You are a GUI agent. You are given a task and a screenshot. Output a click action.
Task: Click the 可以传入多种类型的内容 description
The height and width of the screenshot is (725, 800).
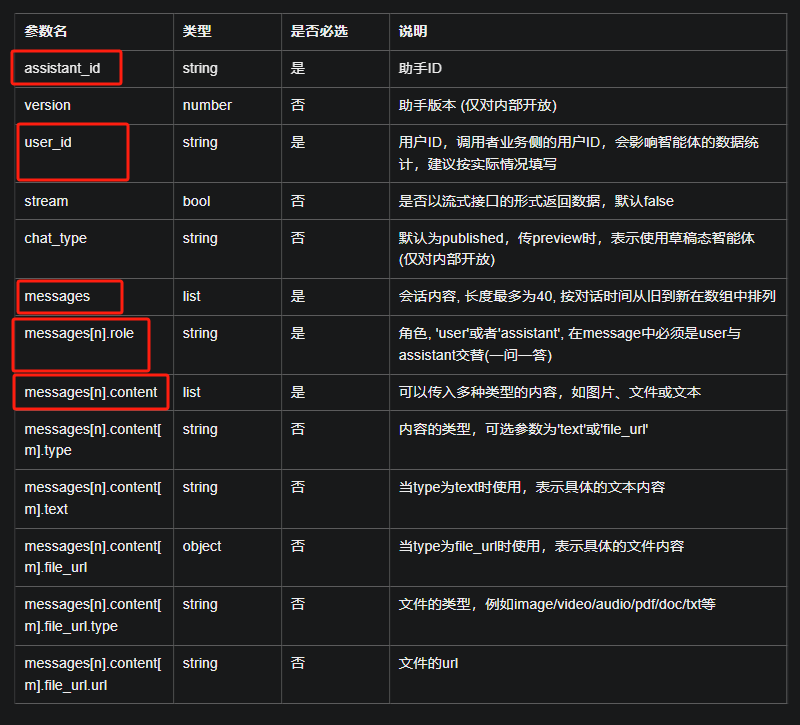coord(549,392)
